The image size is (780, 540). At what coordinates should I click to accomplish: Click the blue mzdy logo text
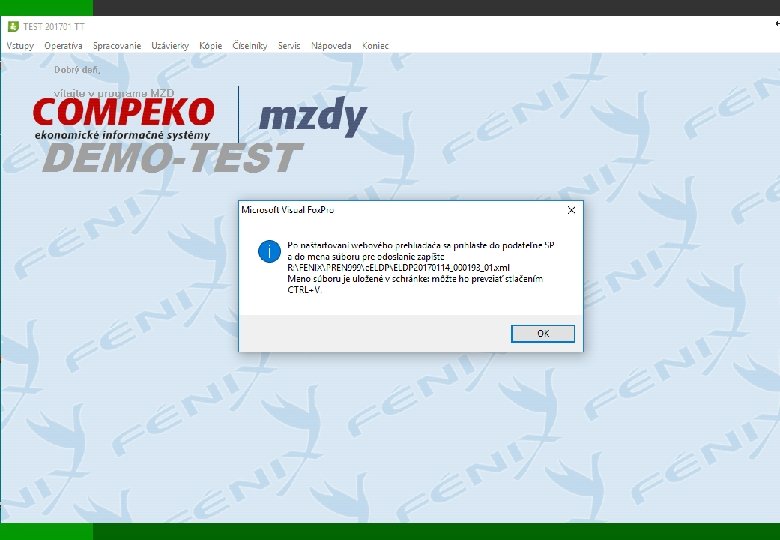313,118
